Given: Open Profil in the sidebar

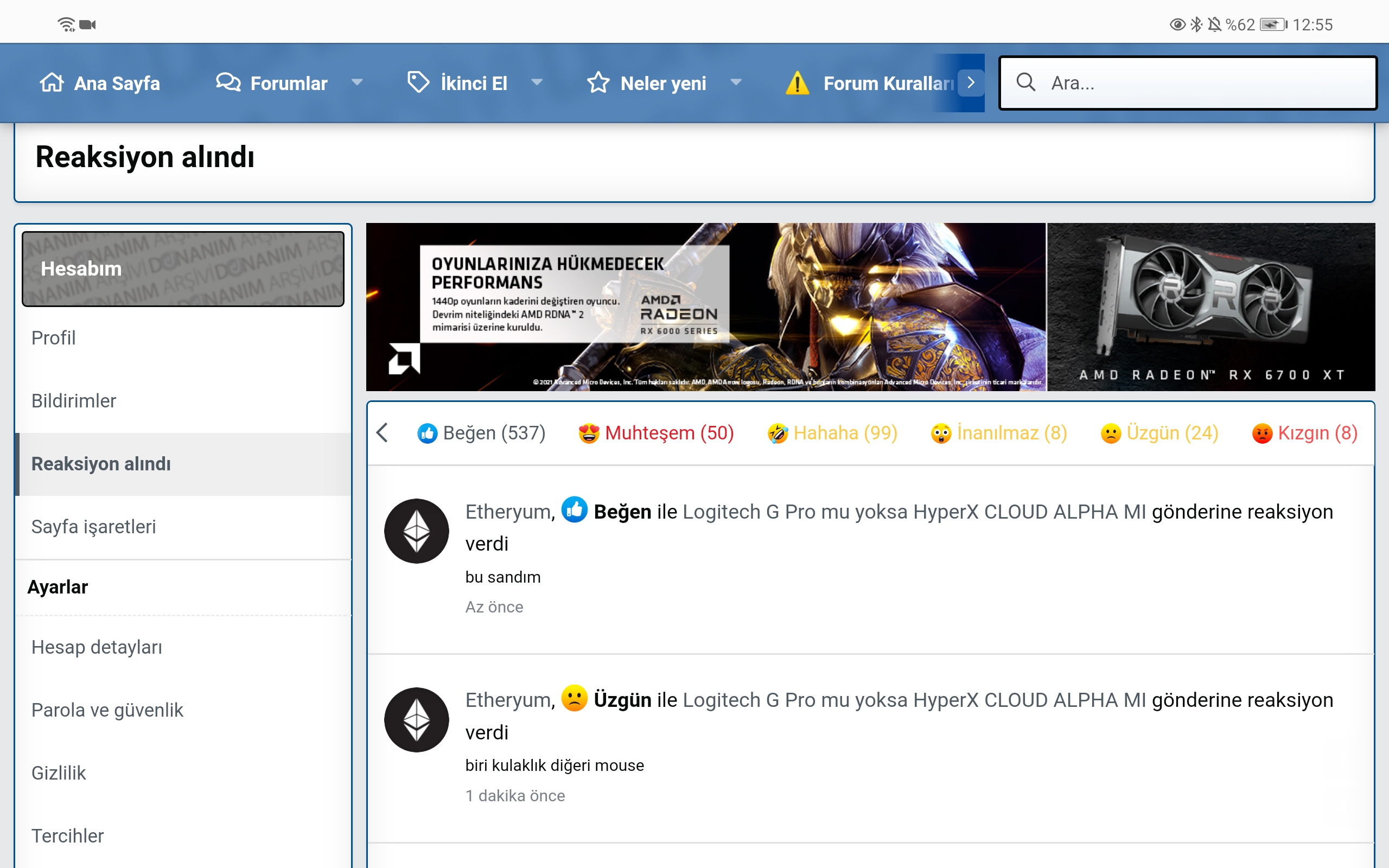Looking at the screenshot, I should (x=183, y=338).
